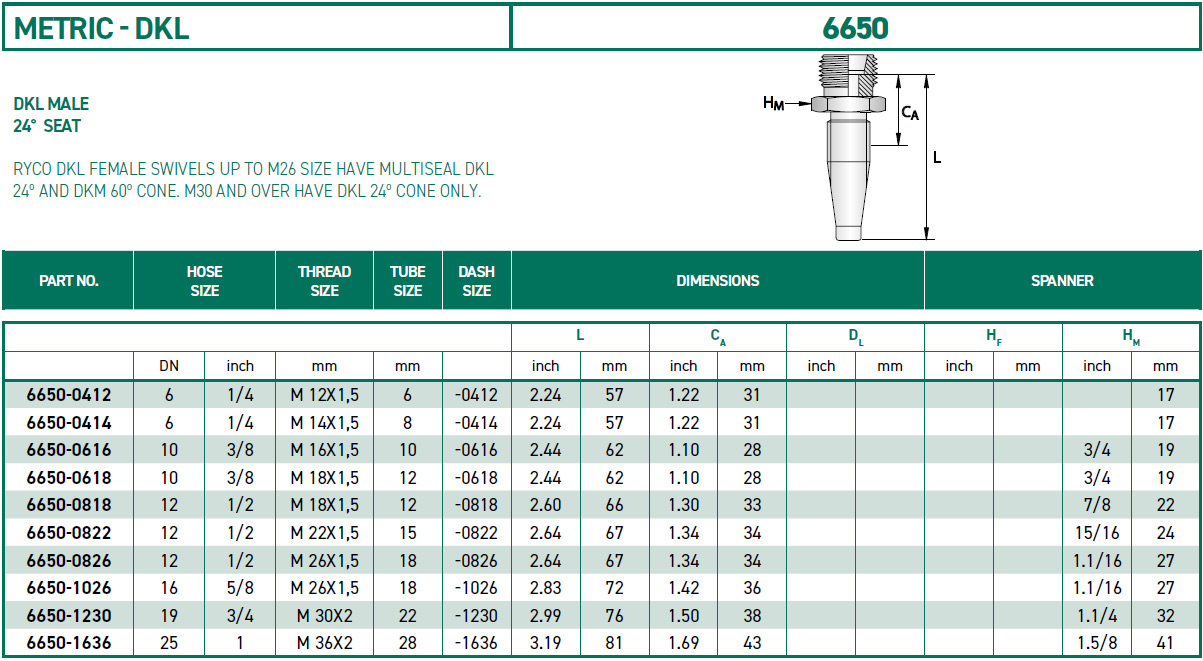Click CA inch value 1.69
This screenshot has height=661, width=1203.
pyautogui.click(x=683, y=643)
